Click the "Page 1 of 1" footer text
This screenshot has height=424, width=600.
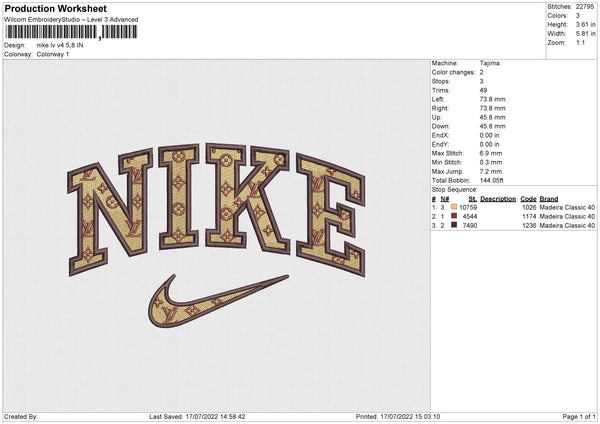click(579, 416)
